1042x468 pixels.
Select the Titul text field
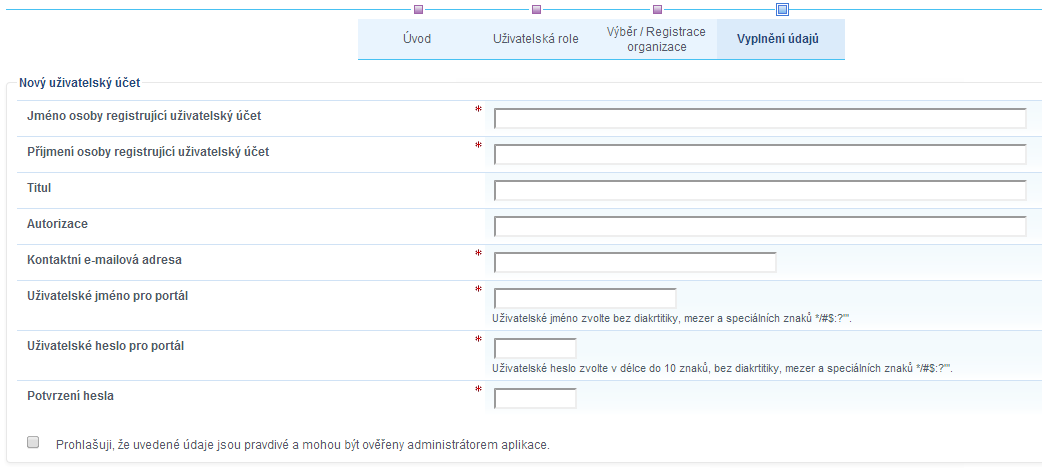(x=760, y=191)
